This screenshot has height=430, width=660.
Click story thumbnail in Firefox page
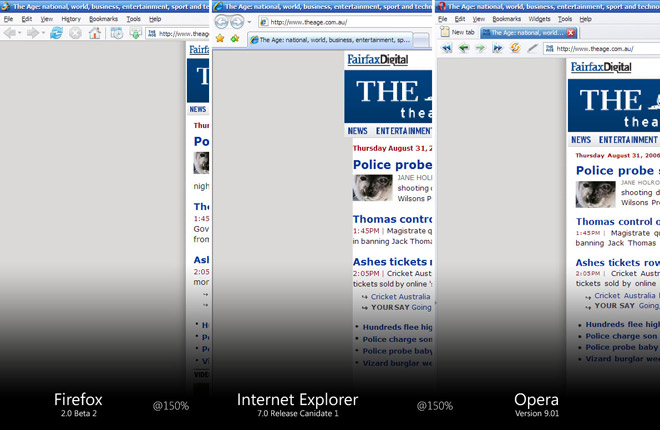[201, 163]
